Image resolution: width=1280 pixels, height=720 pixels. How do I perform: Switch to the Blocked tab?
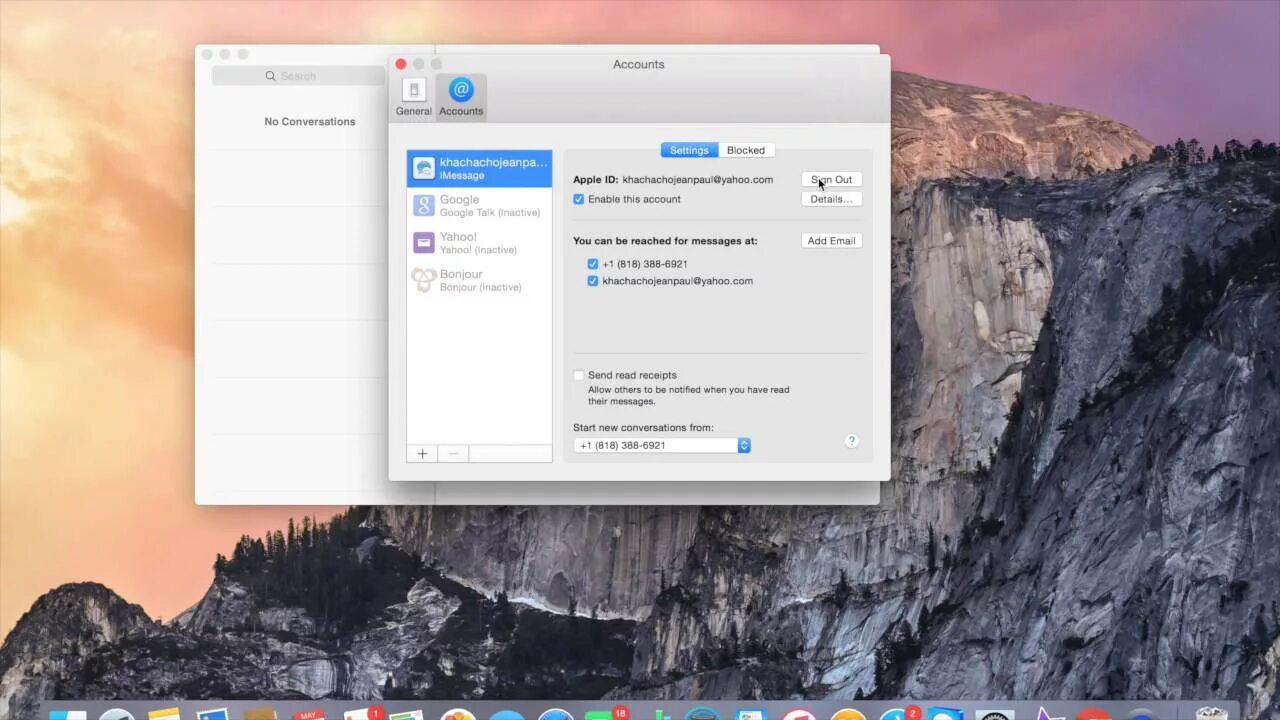(746, 150)
